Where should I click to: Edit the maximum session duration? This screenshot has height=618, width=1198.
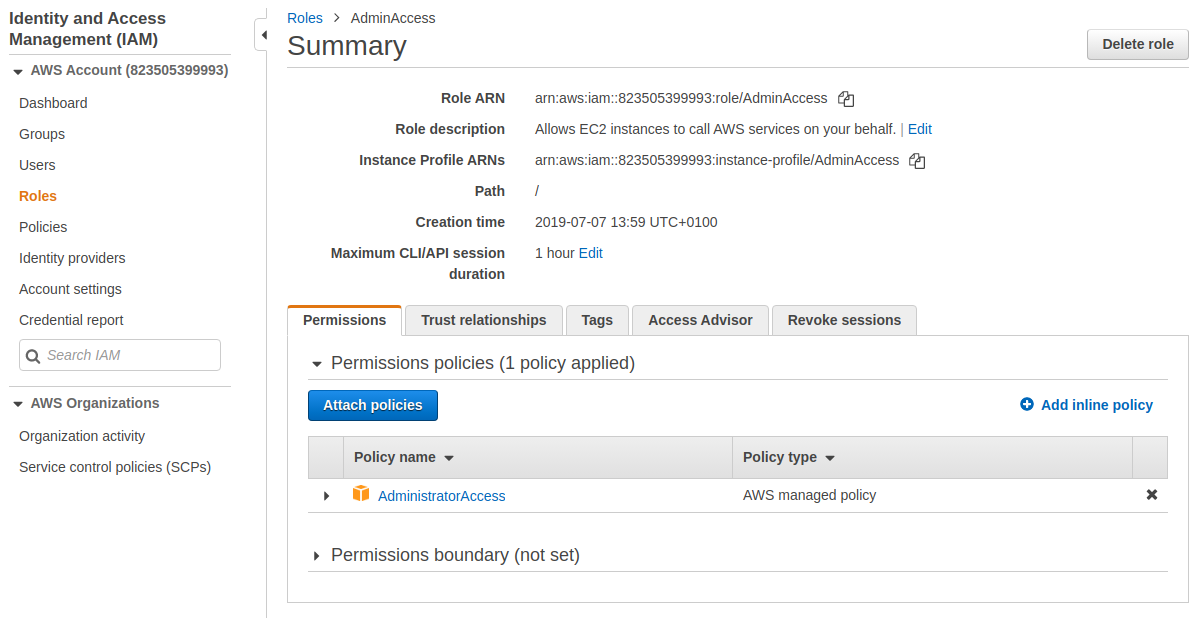591,253
